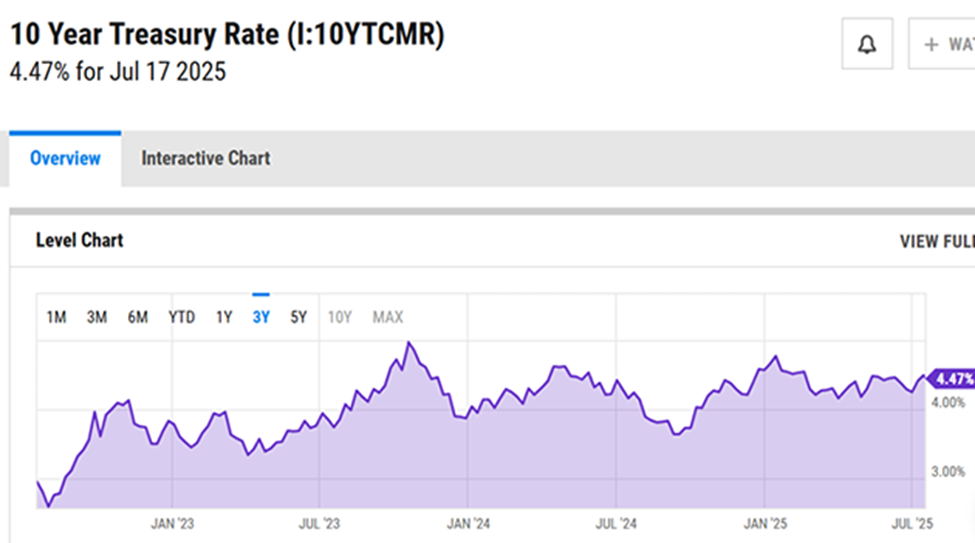
Task: Choose the YTD range option
Action: pyautogui.click(x=181, y=317)
